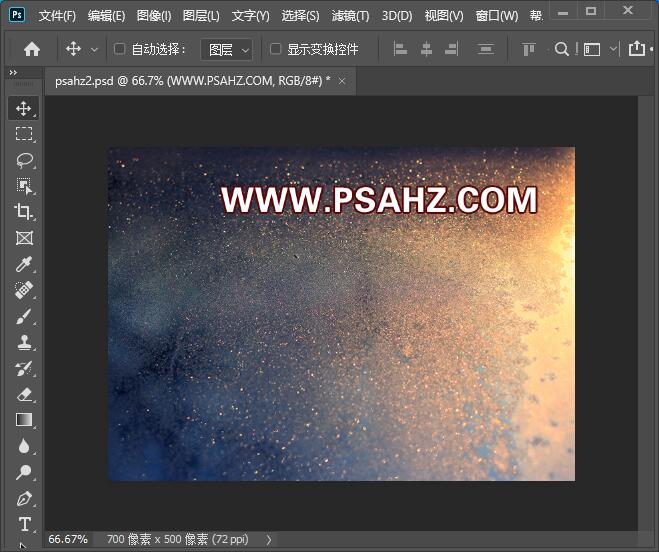Screen dimensions: 659x552
Task: Select the Blur tool
Action: tap(24, 446)
